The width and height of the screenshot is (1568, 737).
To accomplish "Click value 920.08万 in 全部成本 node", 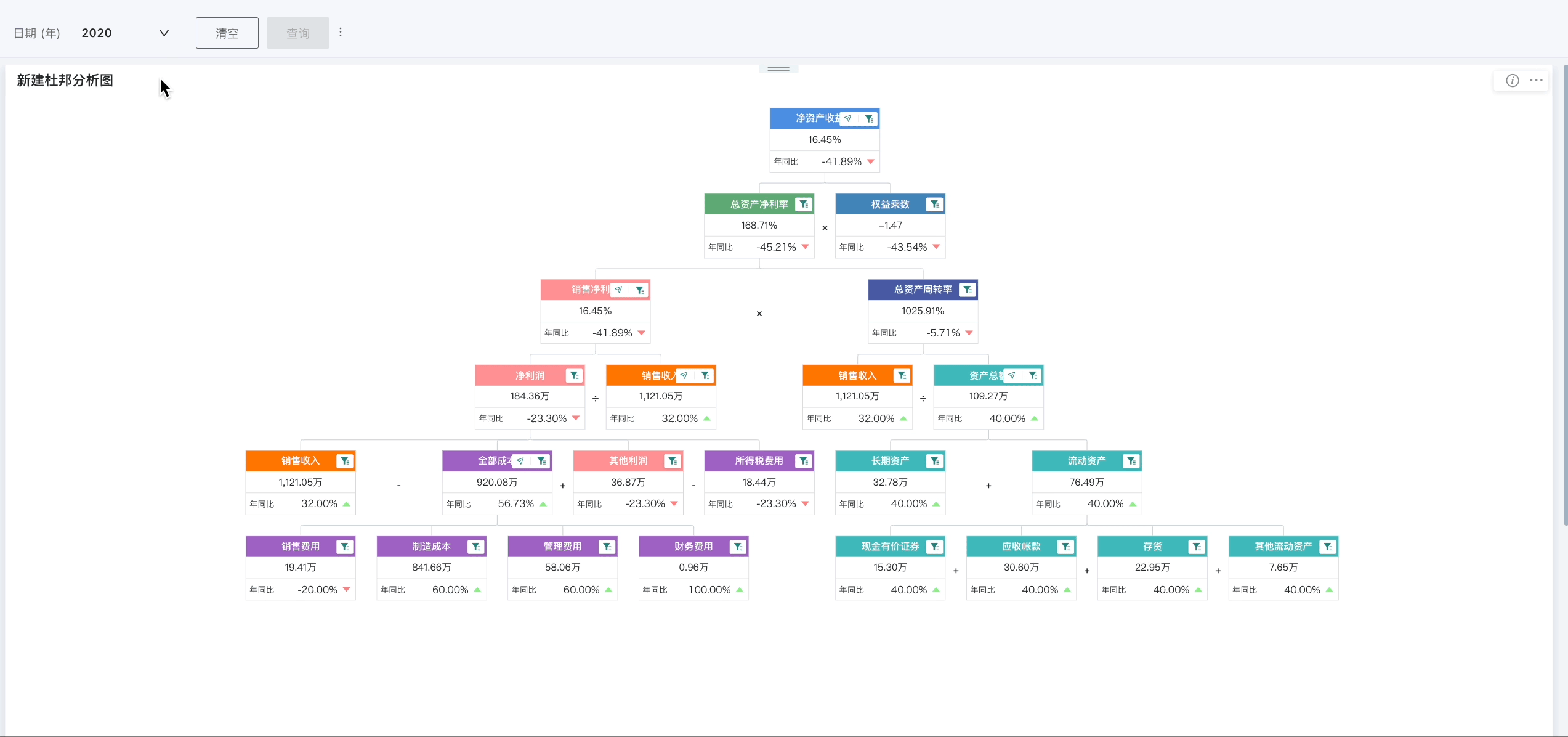I will point(497,483).
